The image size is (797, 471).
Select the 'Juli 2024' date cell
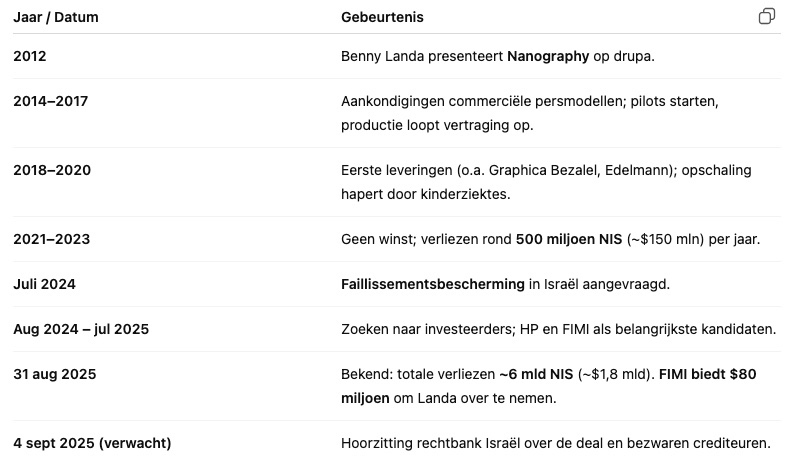[x=44, y=284]
